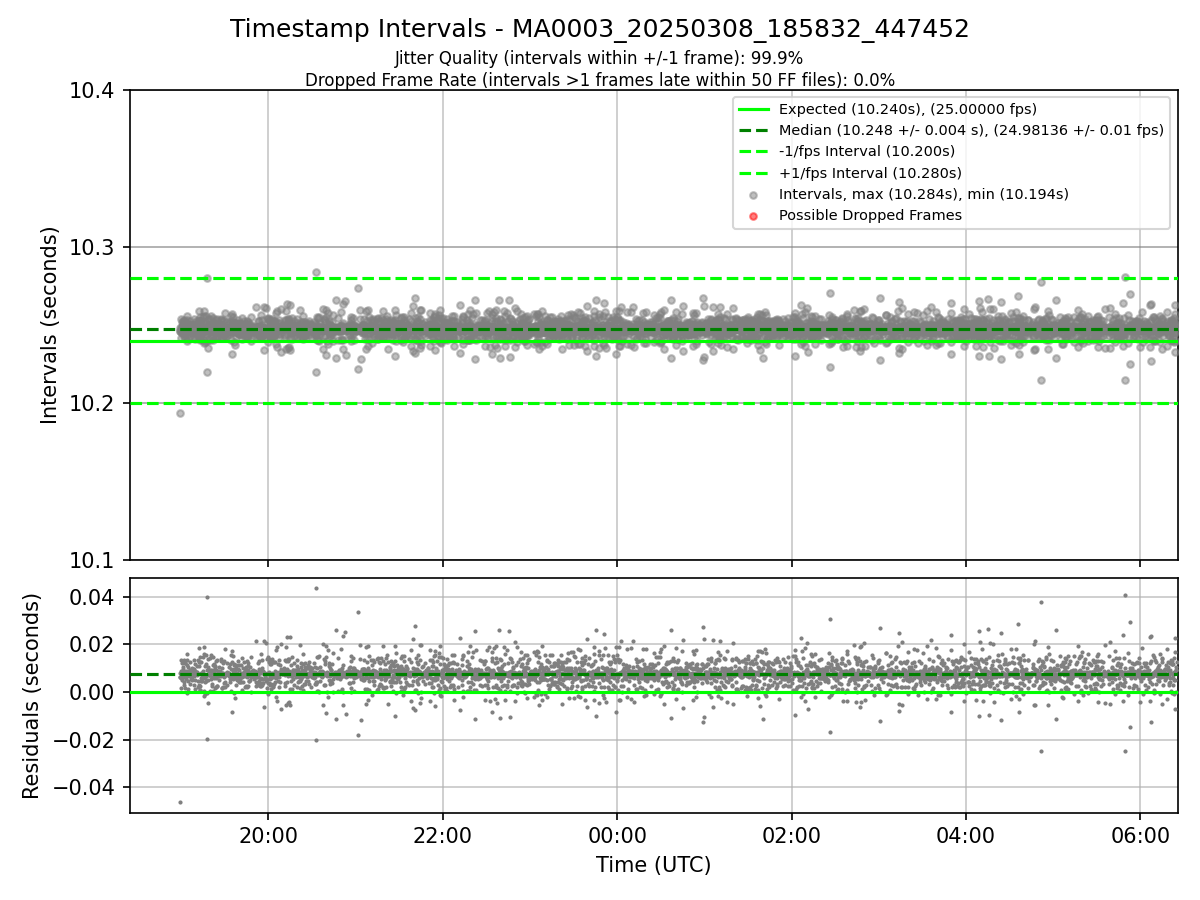Click the gray 'Intervals' legend marker
1200x900 pixels.
click(x=754, y=195)
